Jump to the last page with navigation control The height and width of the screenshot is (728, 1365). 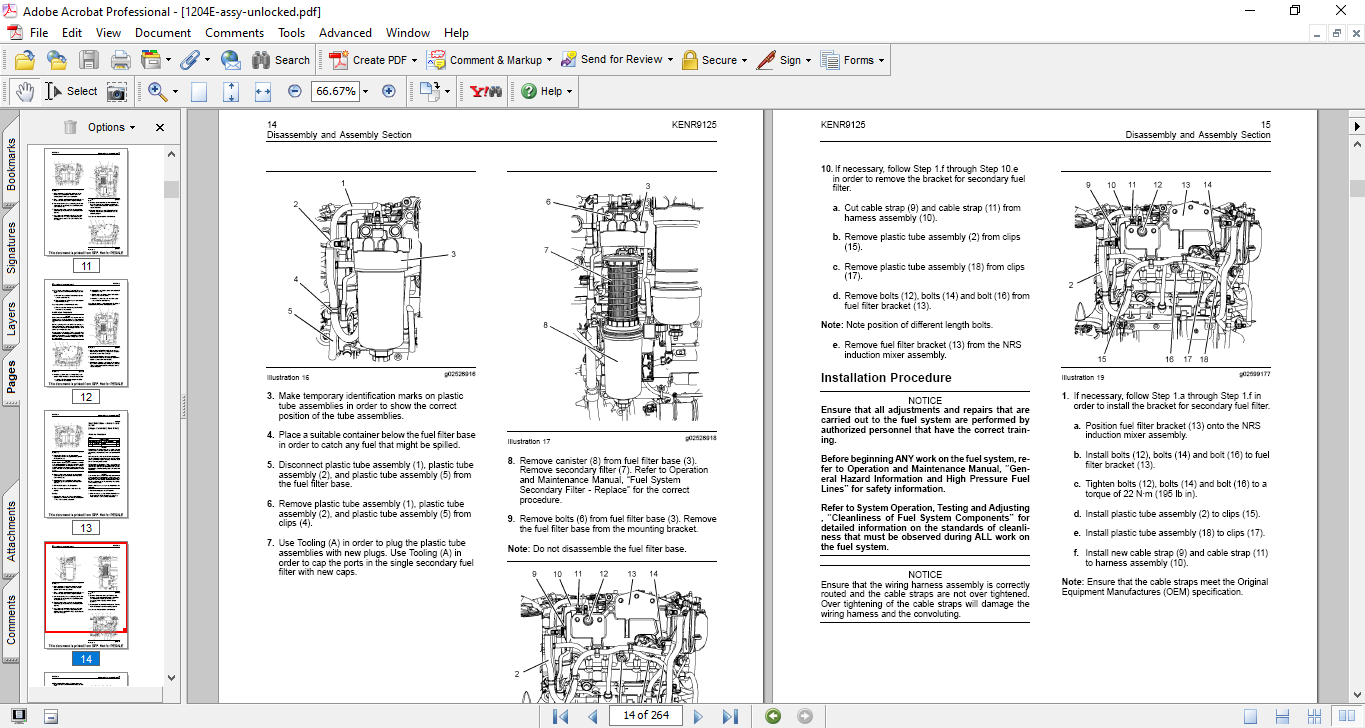731,715
